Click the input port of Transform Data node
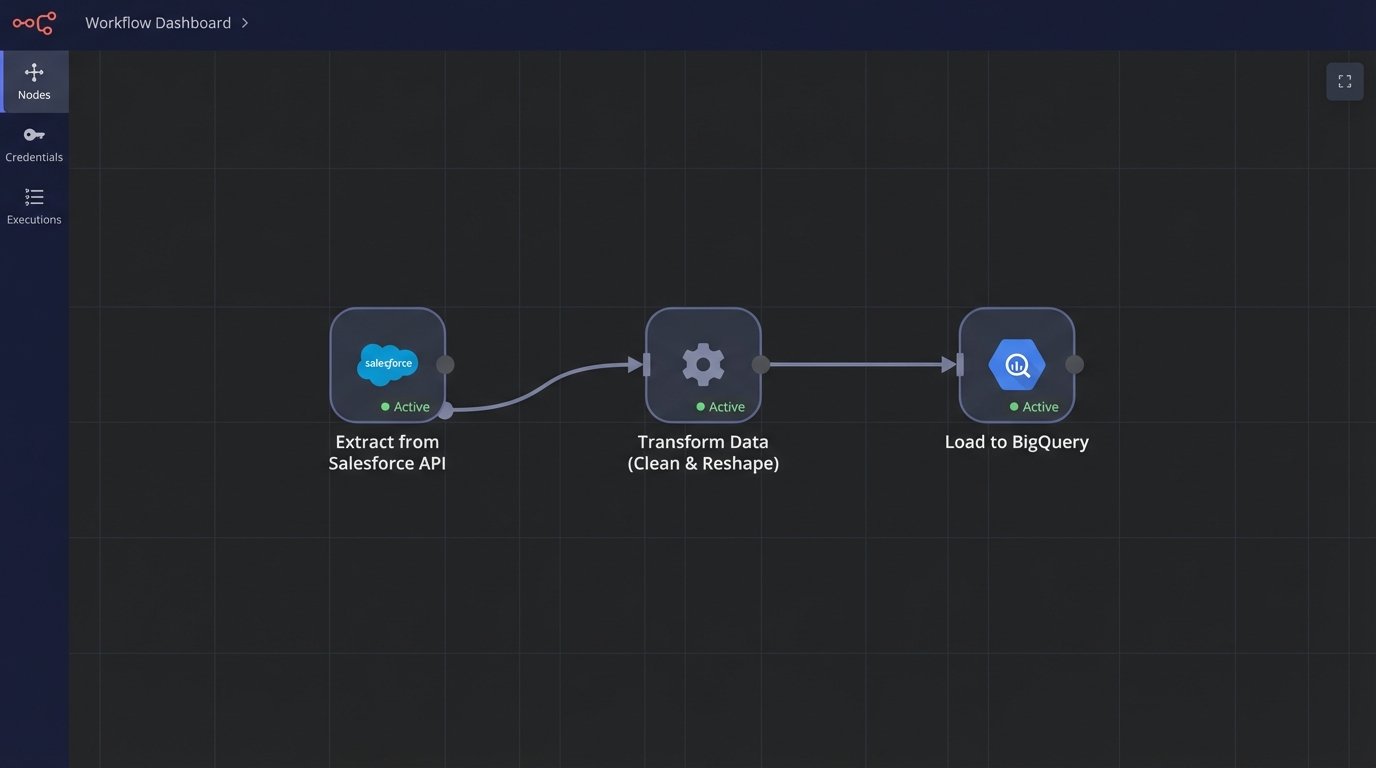This screenshot has height=768, width=1376. click(x=646, y=364)
